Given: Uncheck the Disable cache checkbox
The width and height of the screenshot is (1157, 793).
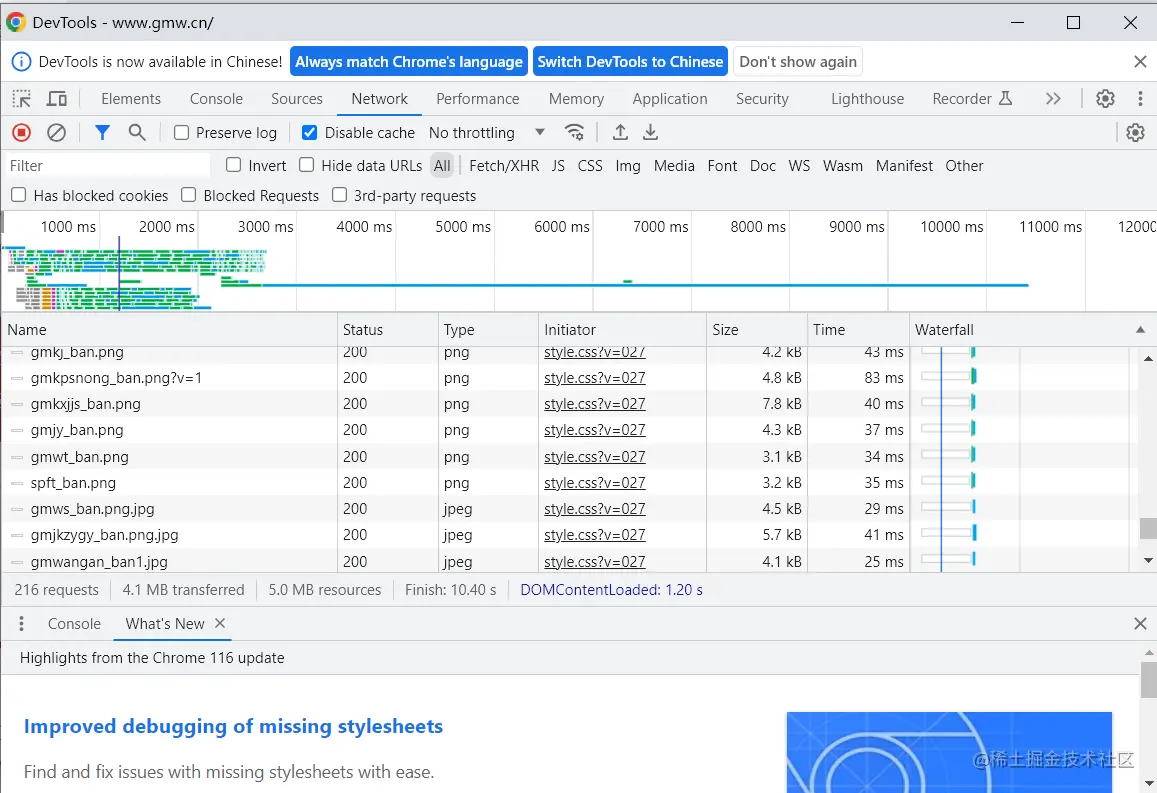Looking at the screenshot, I should click(310, 132).
